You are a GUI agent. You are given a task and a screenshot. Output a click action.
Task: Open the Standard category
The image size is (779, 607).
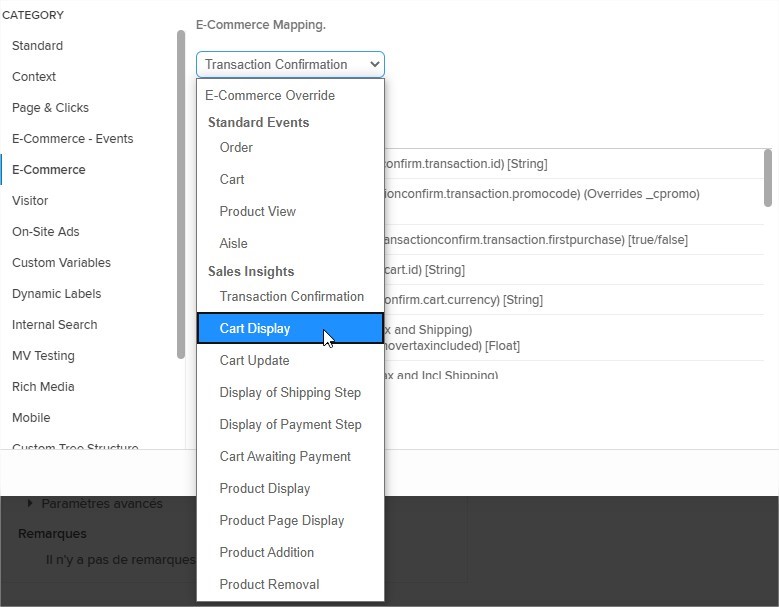point(37,46)
